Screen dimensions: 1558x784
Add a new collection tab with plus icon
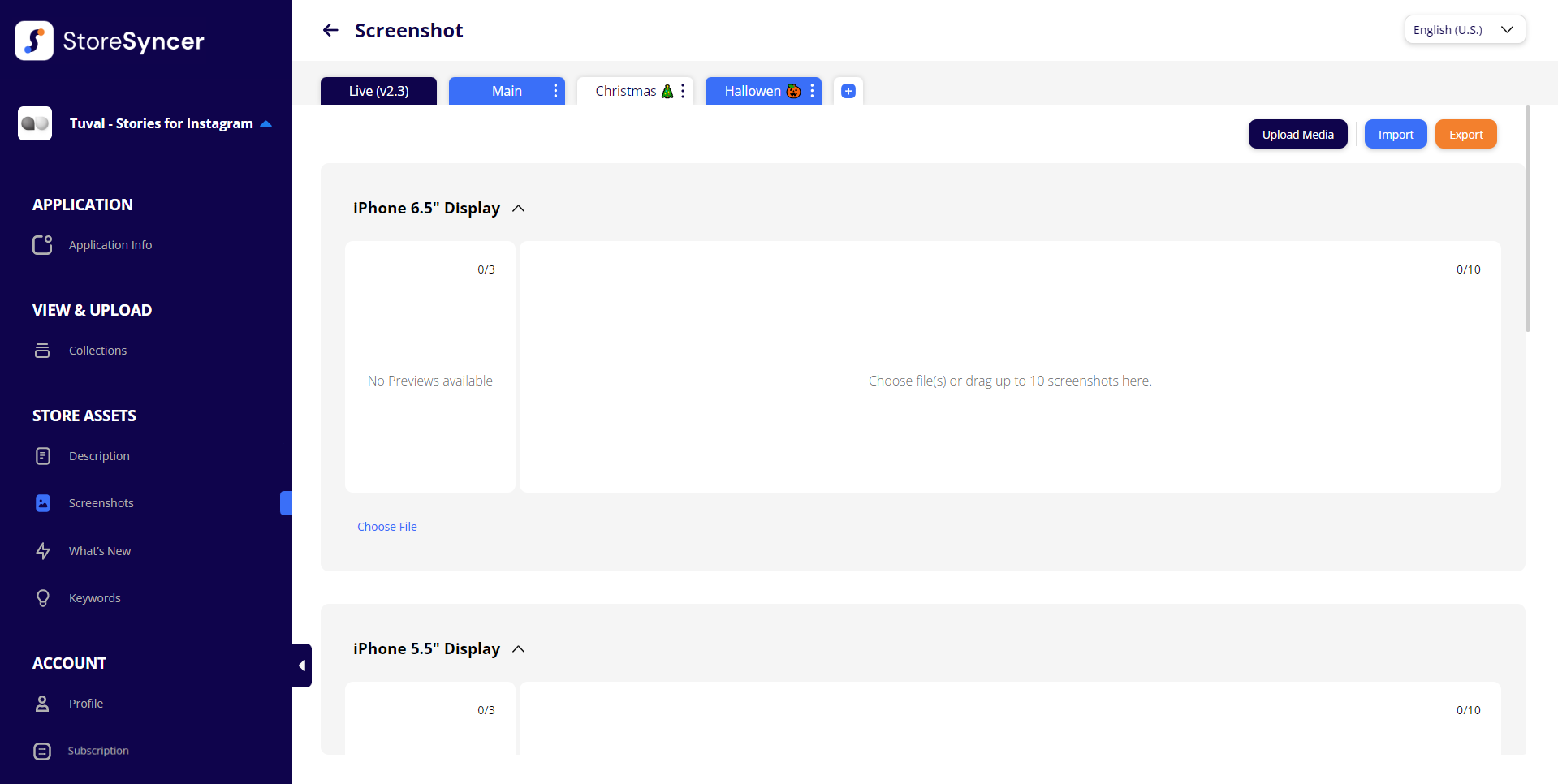tap(848, 91)
